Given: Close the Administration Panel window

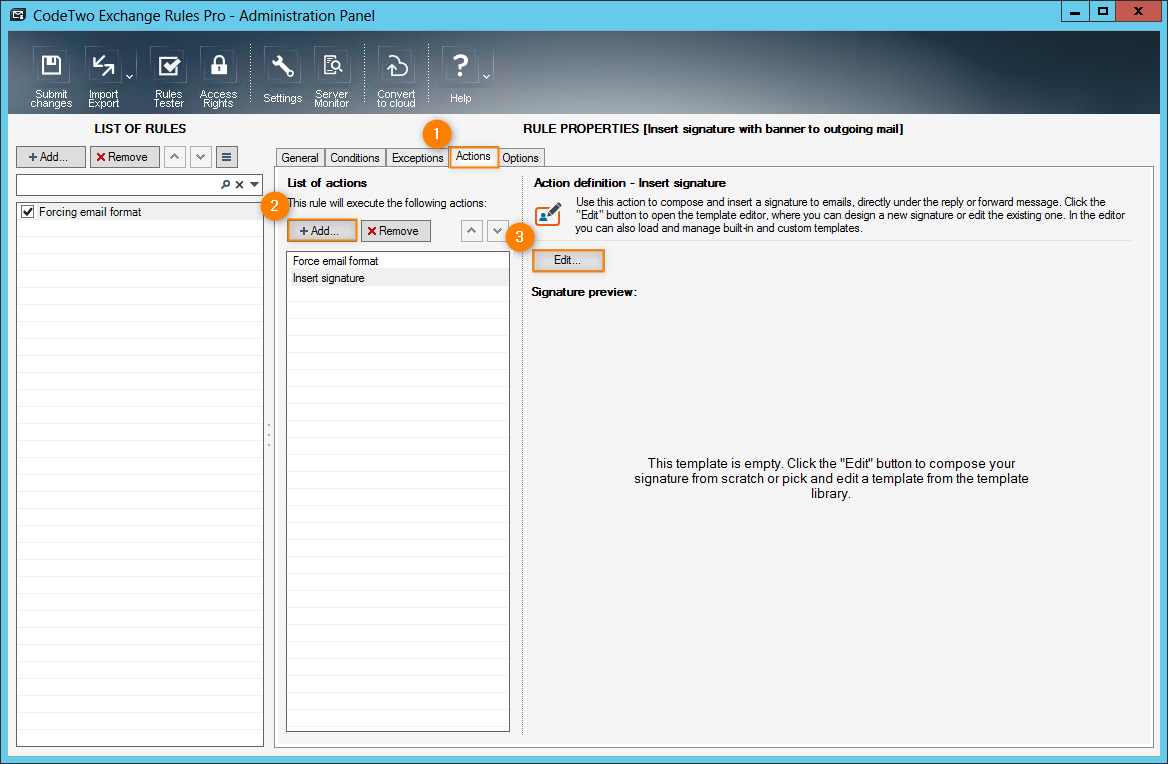Looking at the screenshot, I should point(1138,12).
